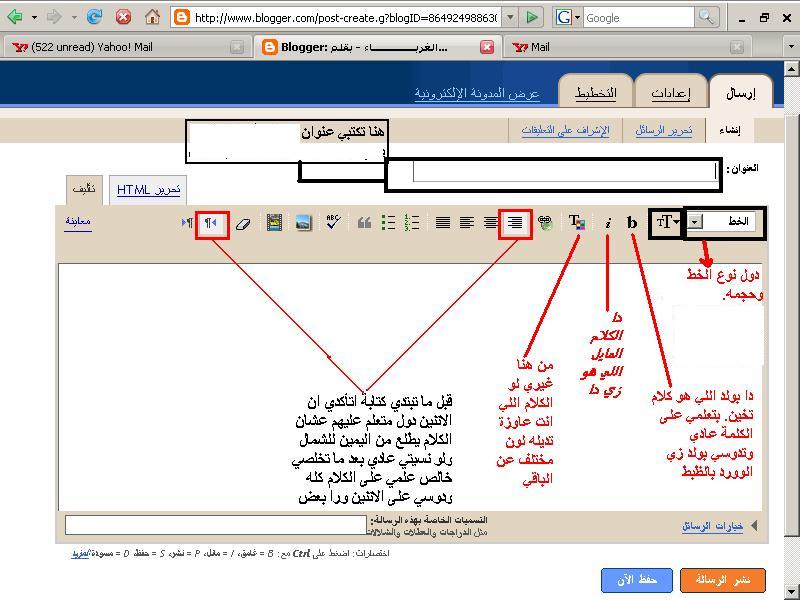800x600 pixels.
Task: Click the نشر الرسالة publish button
Action: pyautogui.click(x=722, y=581)
